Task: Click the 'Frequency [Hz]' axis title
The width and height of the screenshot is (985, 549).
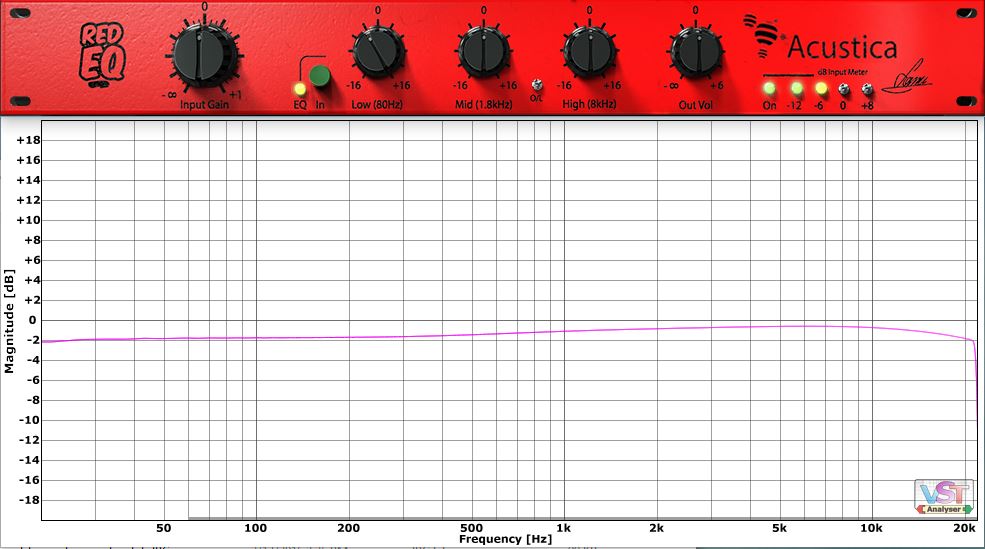Action: (x=505, y=539)
